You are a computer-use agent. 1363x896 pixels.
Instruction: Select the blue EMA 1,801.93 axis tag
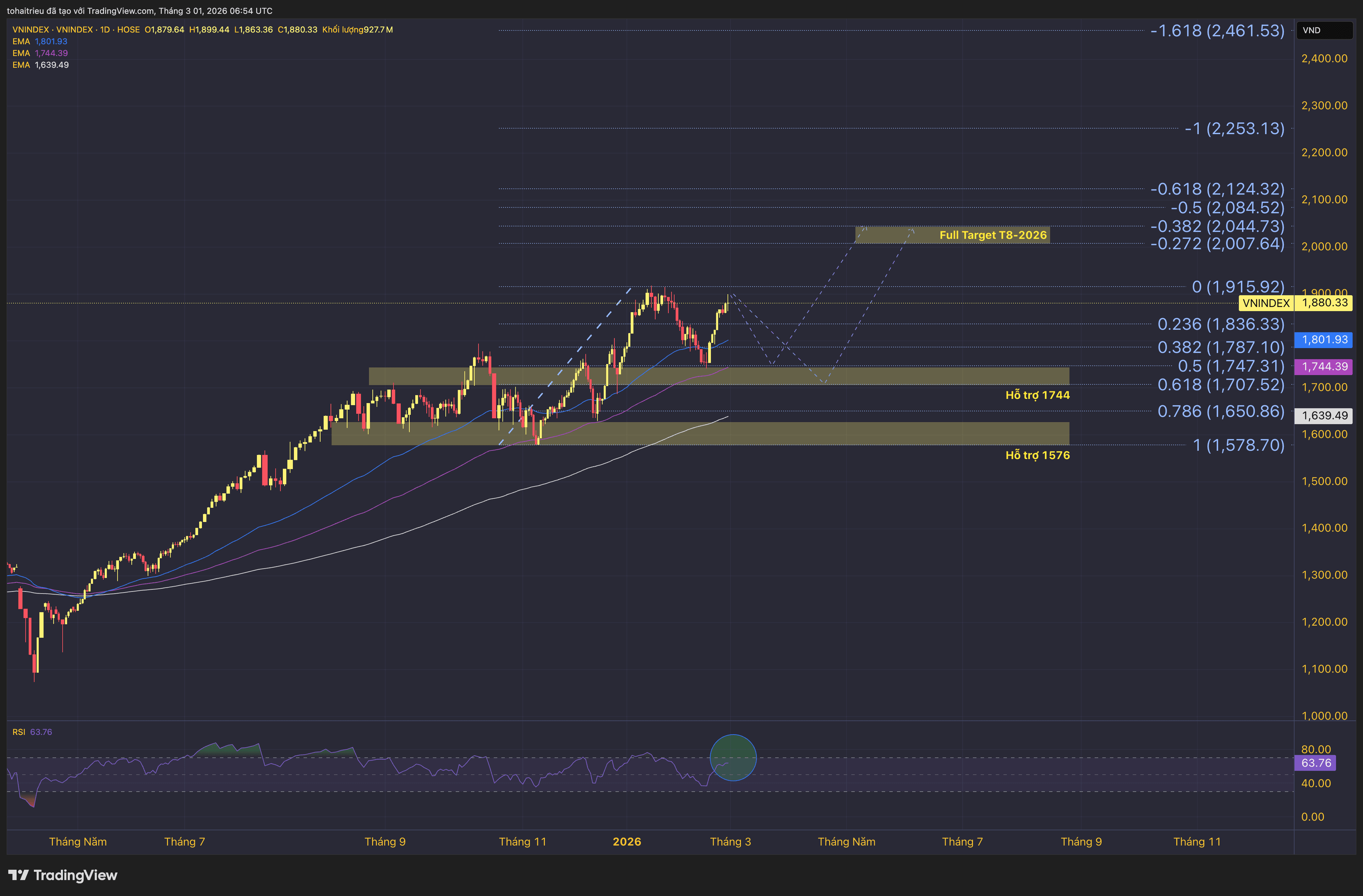1324,340
